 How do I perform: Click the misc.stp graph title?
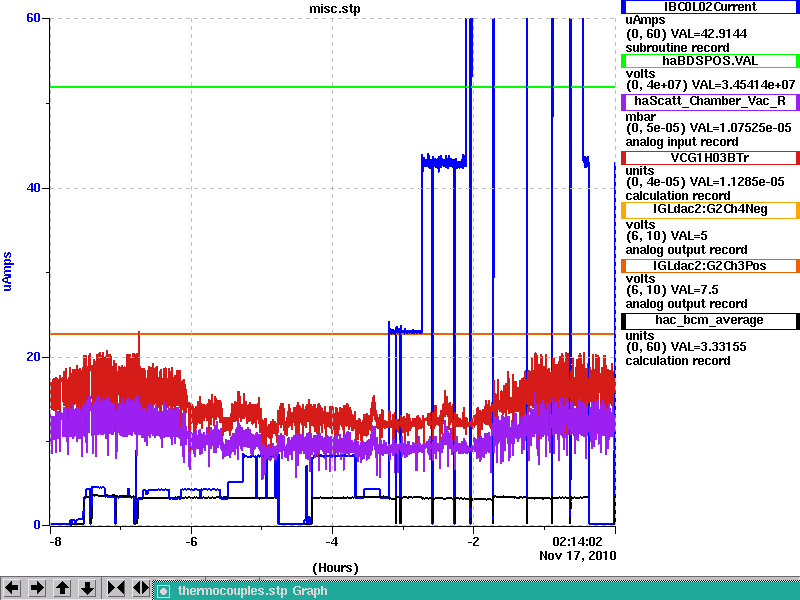[335, 9]
